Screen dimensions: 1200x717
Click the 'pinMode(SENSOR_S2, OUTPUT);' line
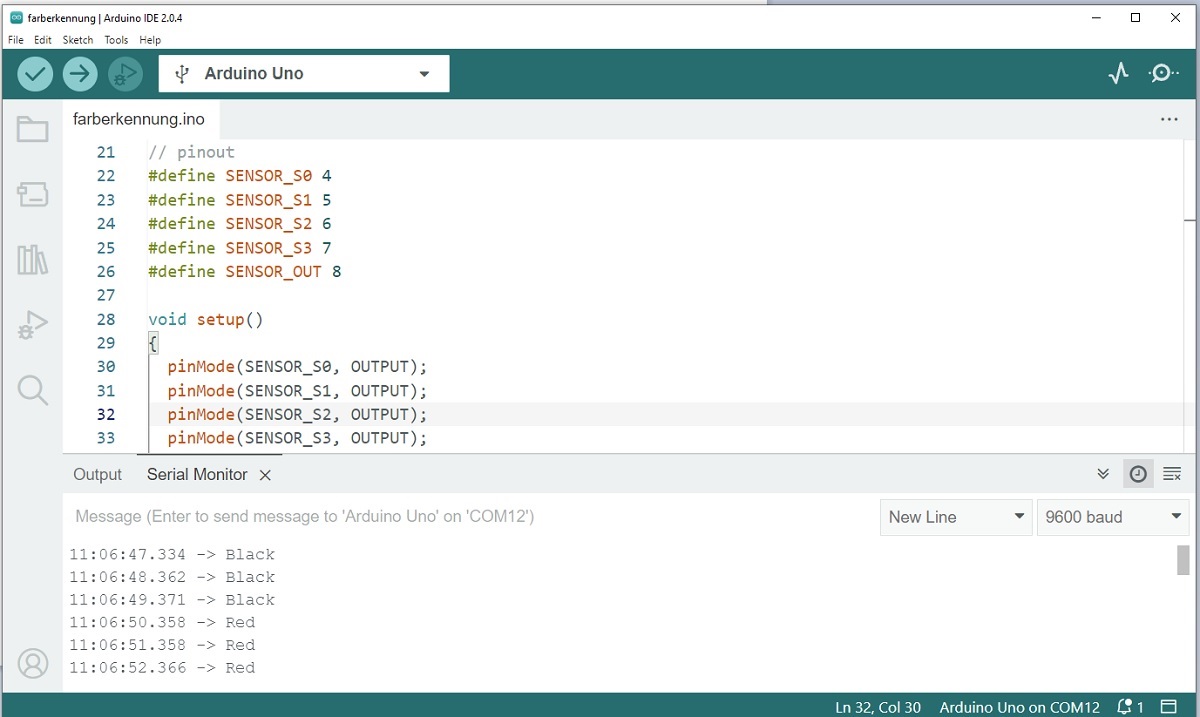point(297,415)
